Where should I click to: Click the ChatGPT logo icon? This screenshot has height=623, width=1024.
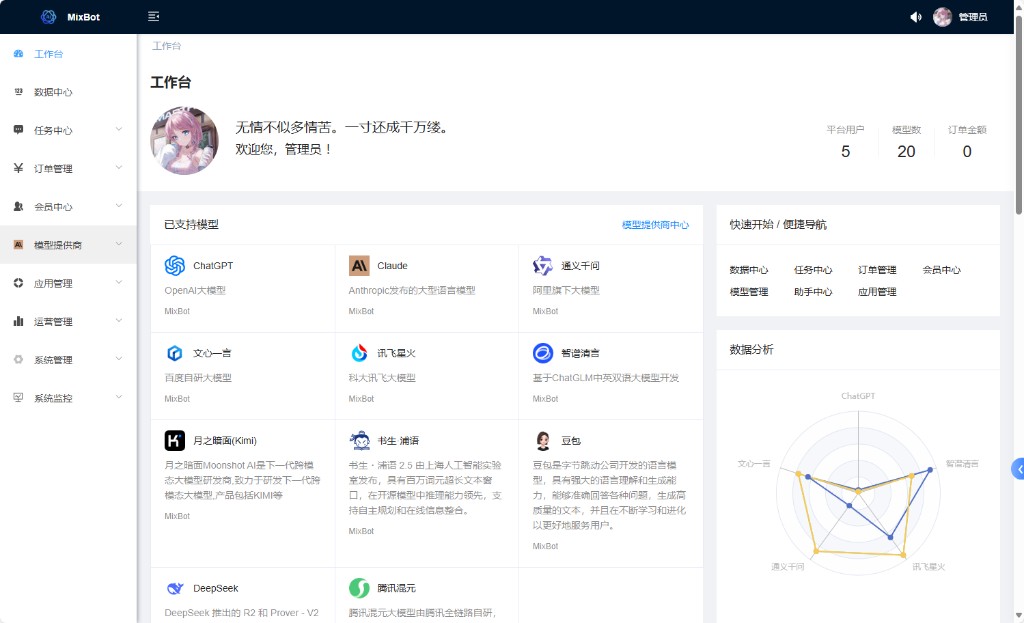click(x=175, y=266)
